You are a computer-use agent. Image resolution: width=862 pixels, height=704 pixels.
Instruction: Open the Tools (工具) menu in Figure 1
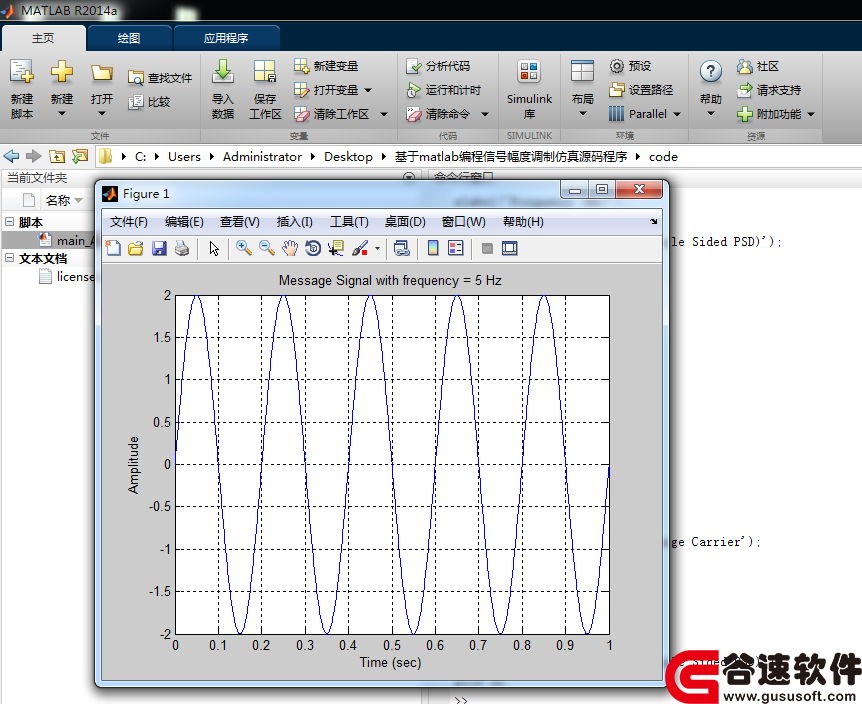(349, 222)
